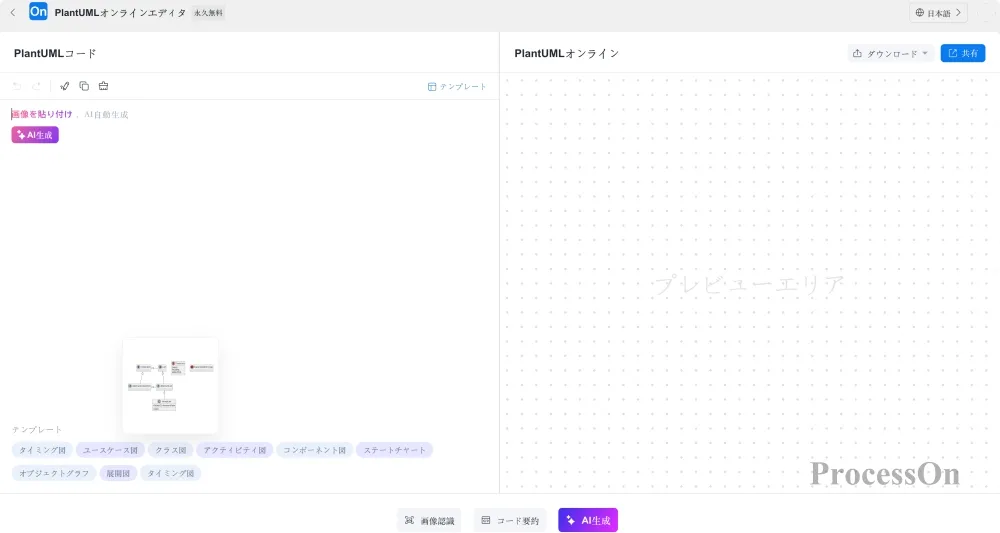Screen dimensions: 1000x533
Task: Click the 画像を貼り付け placeholder text
Action: 42,115
